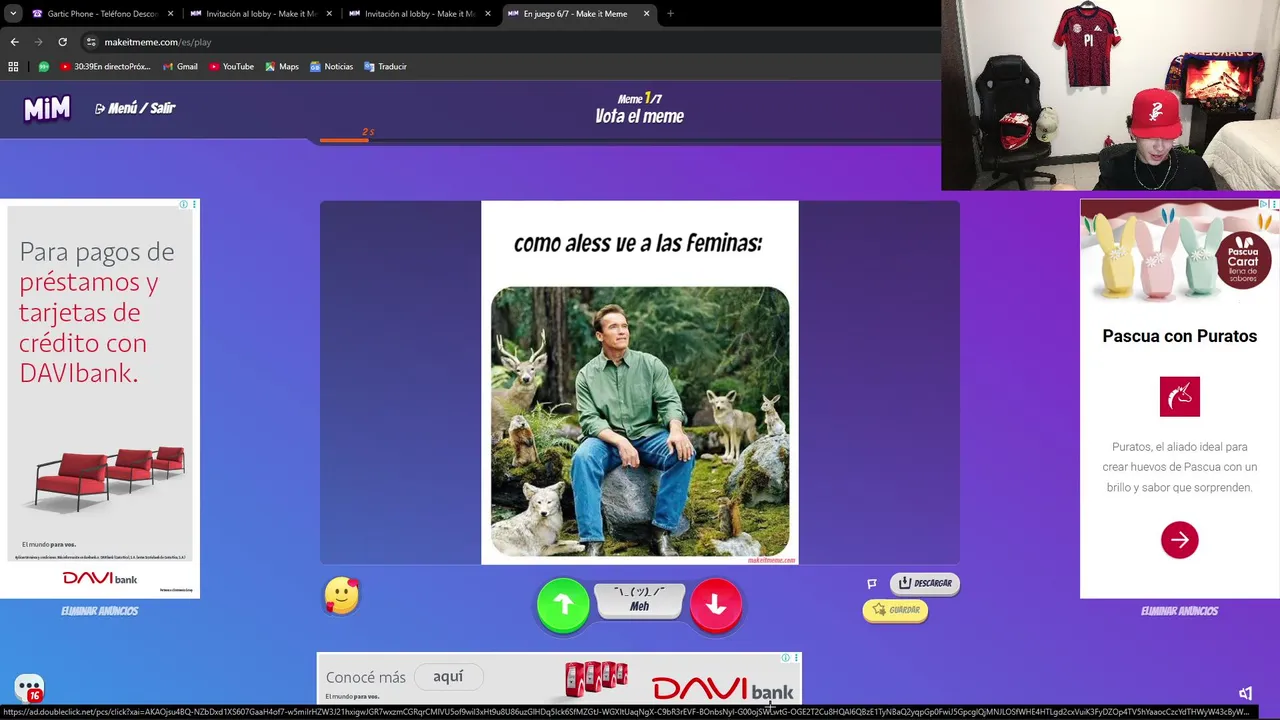Open YouTube bookmark
The image size is (1280, 720).
[230, 67]
